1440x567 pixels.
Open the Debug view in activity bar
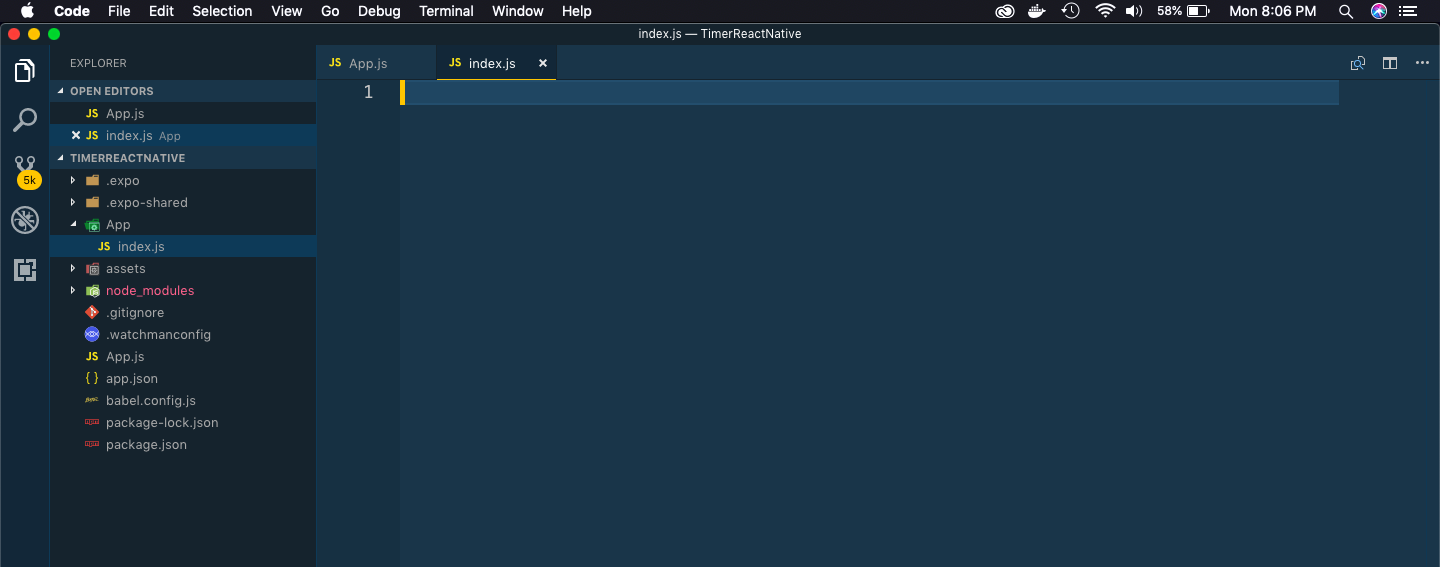point(25,220)
